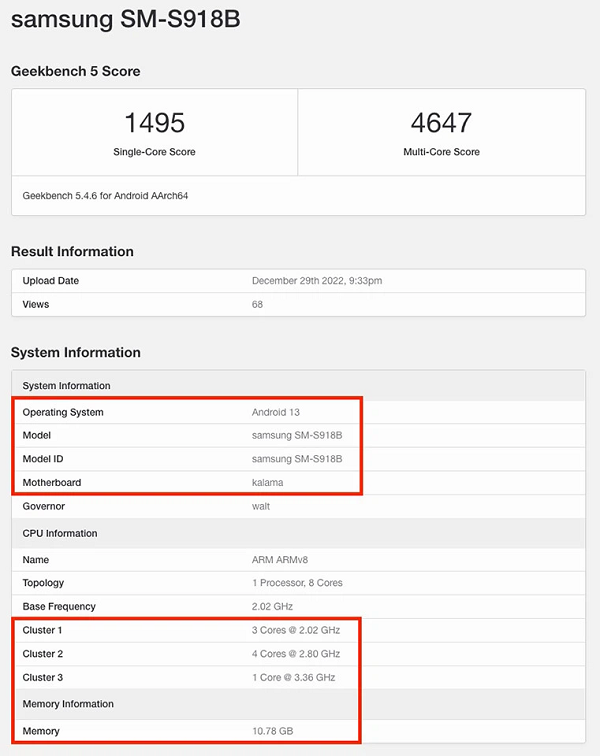This screenshot has height=756, width=600.
Task: Click the Governor value walt
Action: pyautogui.click(x=261, y=506)
